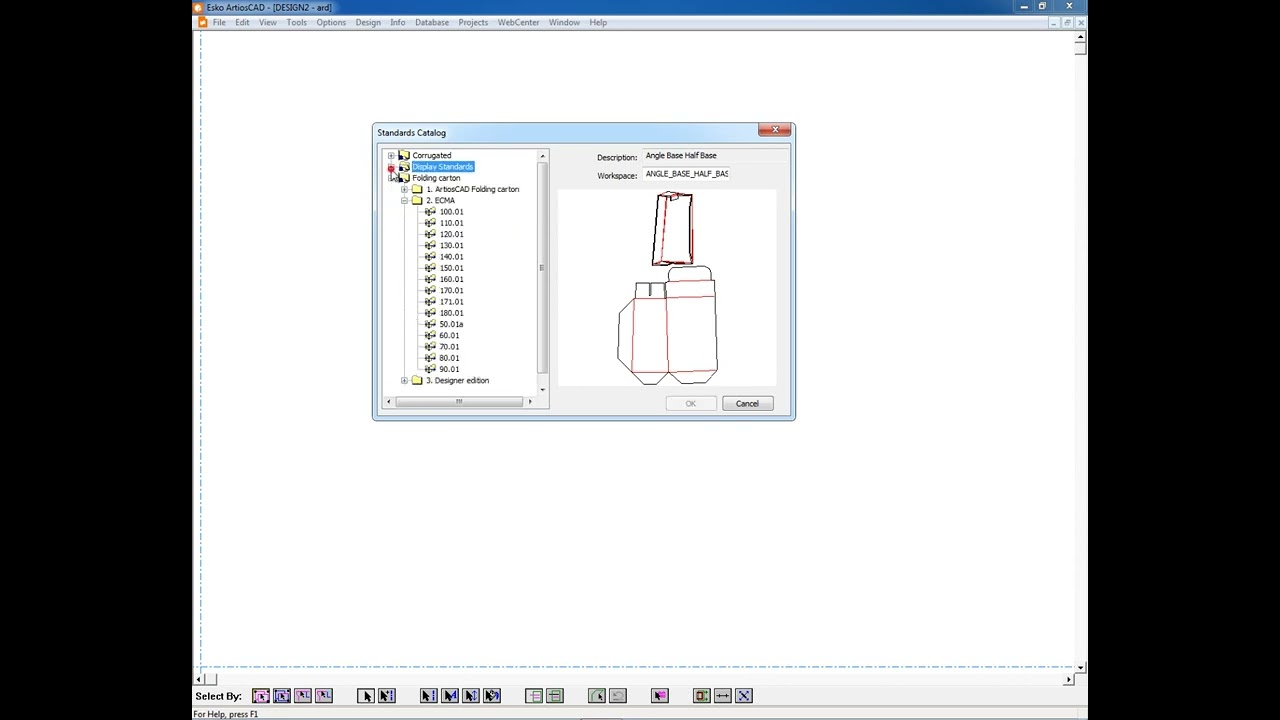Screen dimensions: 1280x720
Task: Click the OK button in Standards Catalog
Action: (690, 403)
